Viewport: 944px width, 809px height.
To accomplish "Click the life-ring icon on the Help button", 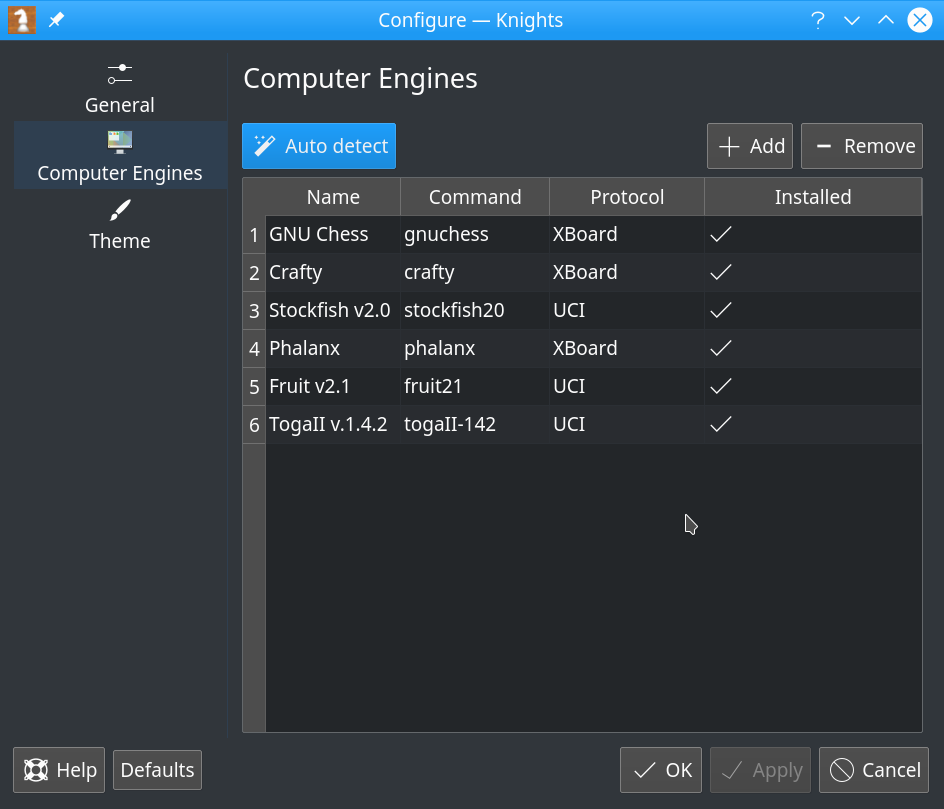I will click(34, 770).
